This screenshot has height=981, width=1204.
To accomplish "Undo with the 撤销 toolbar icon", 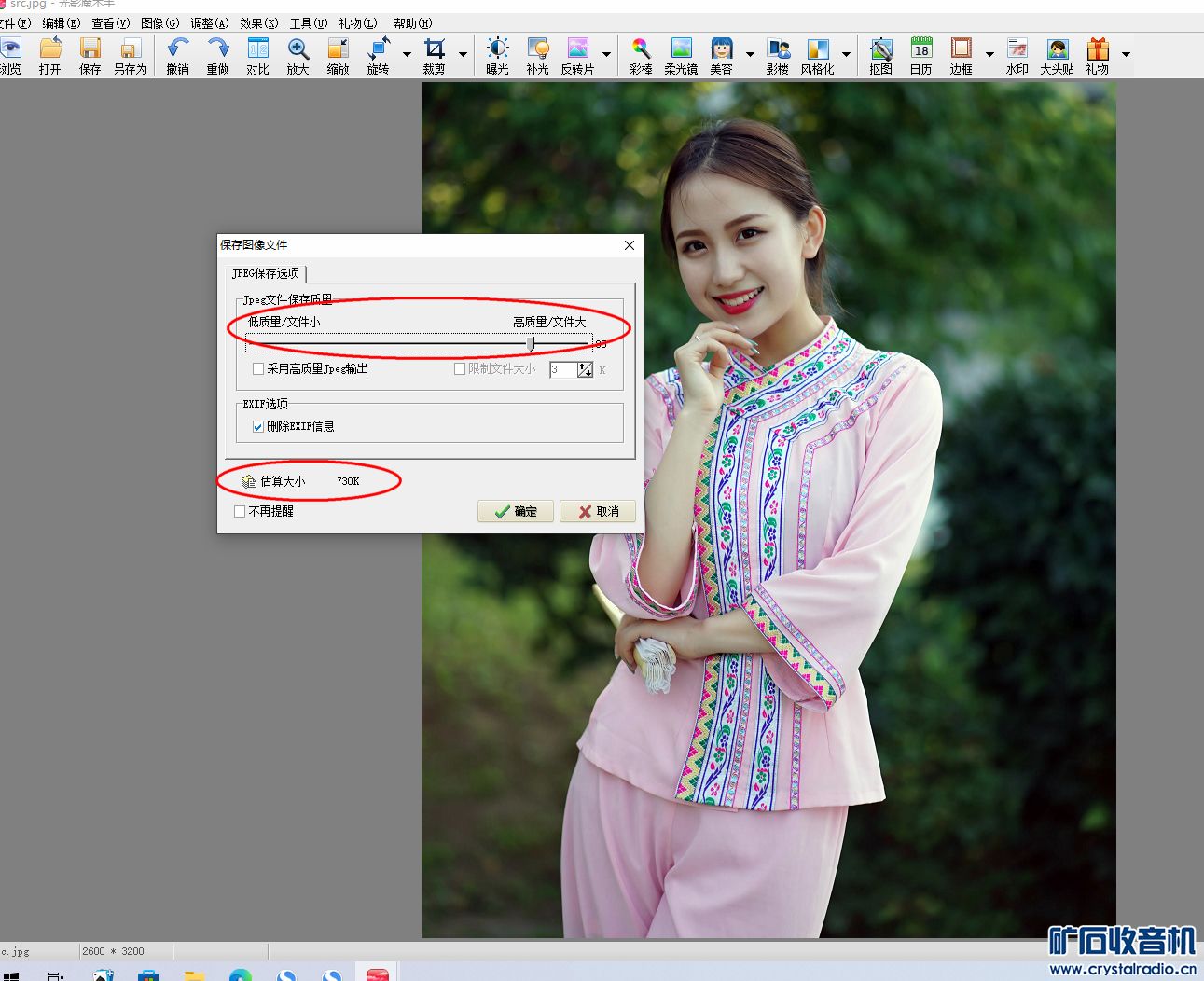I will coord(177,55).
